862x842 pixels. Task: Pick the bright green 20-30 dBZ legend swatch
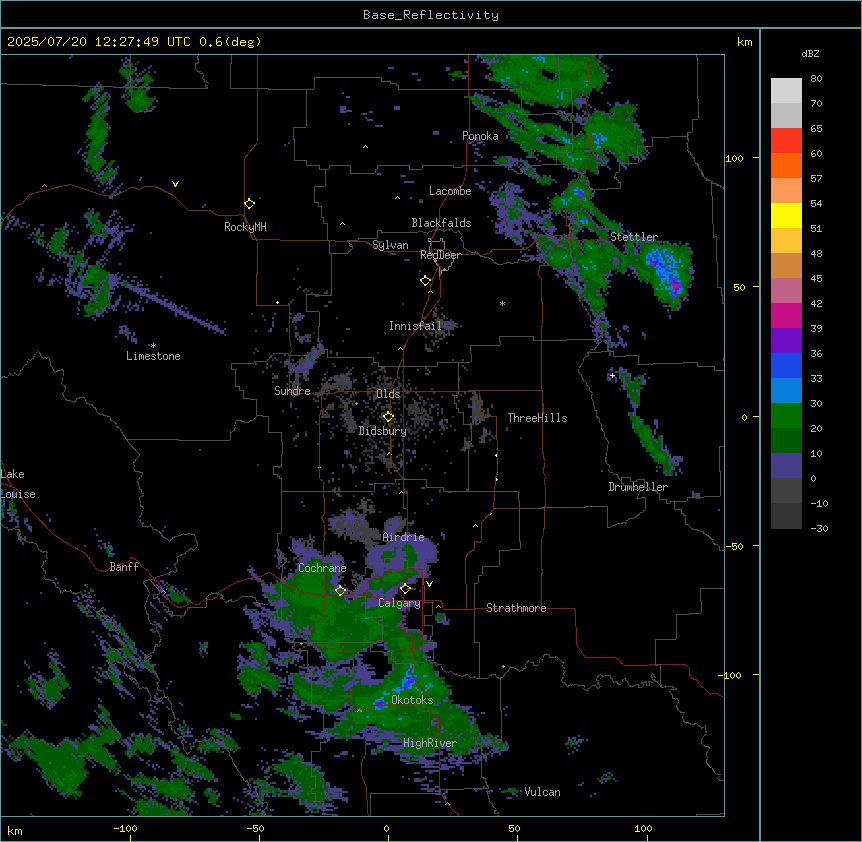pyautogui.click(x=786, y=416)
